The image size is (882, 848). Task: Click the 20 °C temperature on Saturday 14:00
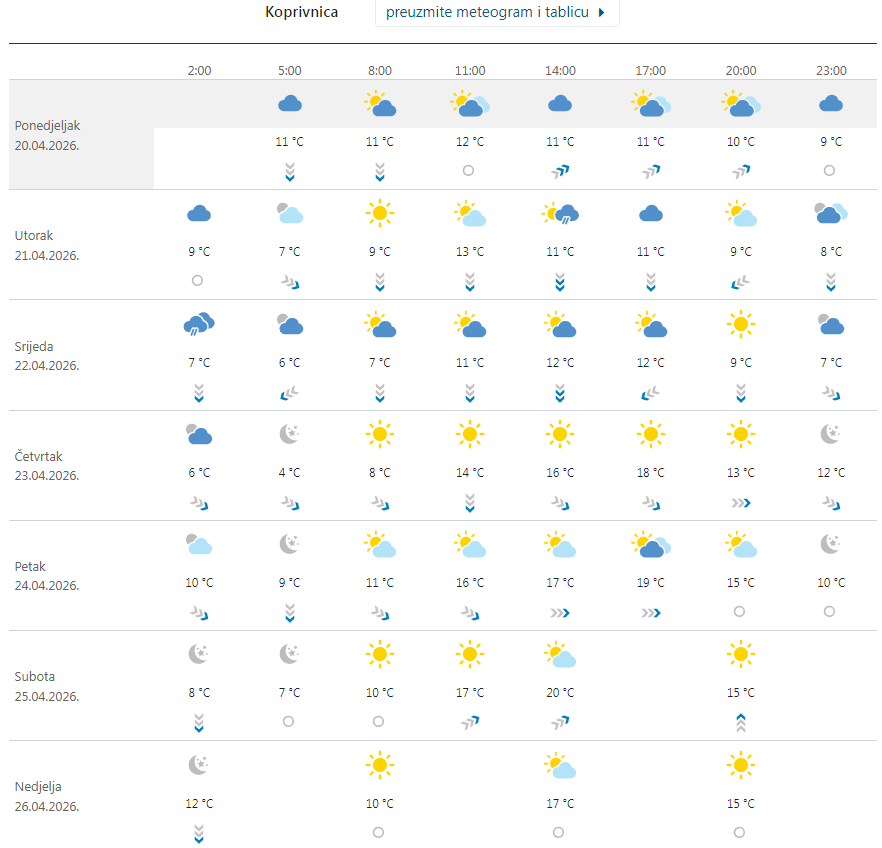560,693
